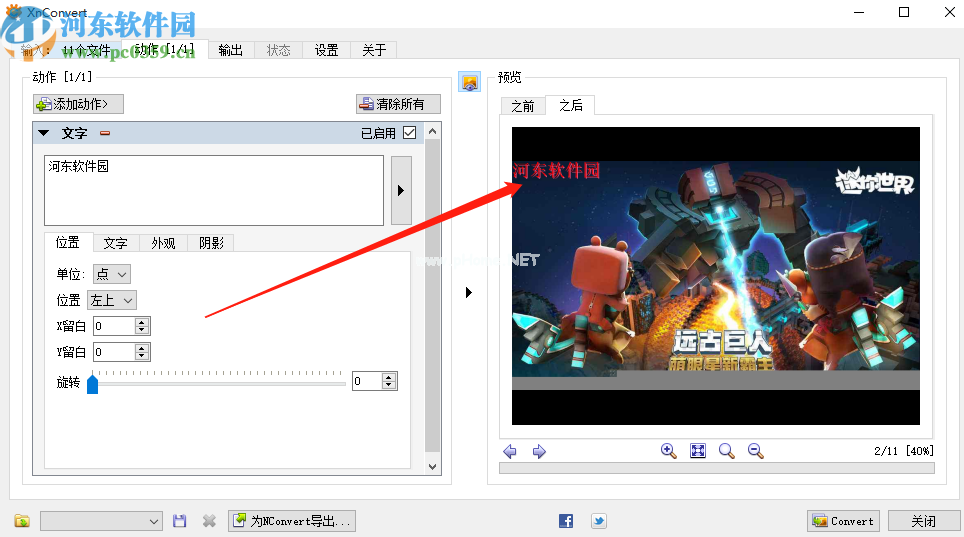
Task: Toggle the preview panel icon button
Action: [x=469, y=82]
